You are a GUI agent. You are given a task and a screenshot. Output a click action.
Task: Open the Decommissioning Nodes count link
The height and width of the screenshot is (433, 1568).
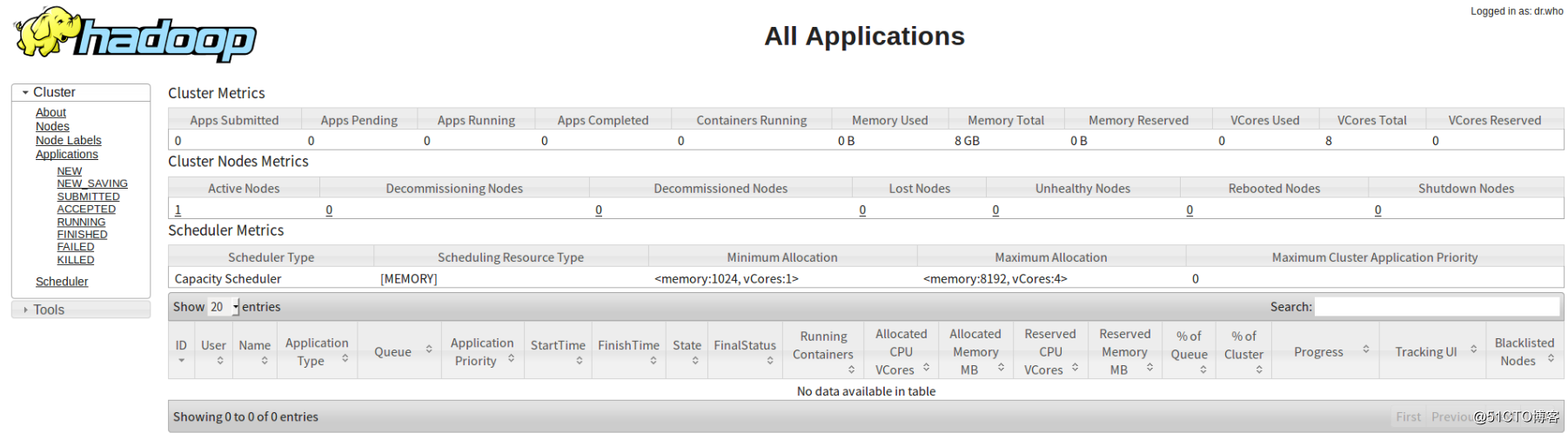[x=329, y=210]
